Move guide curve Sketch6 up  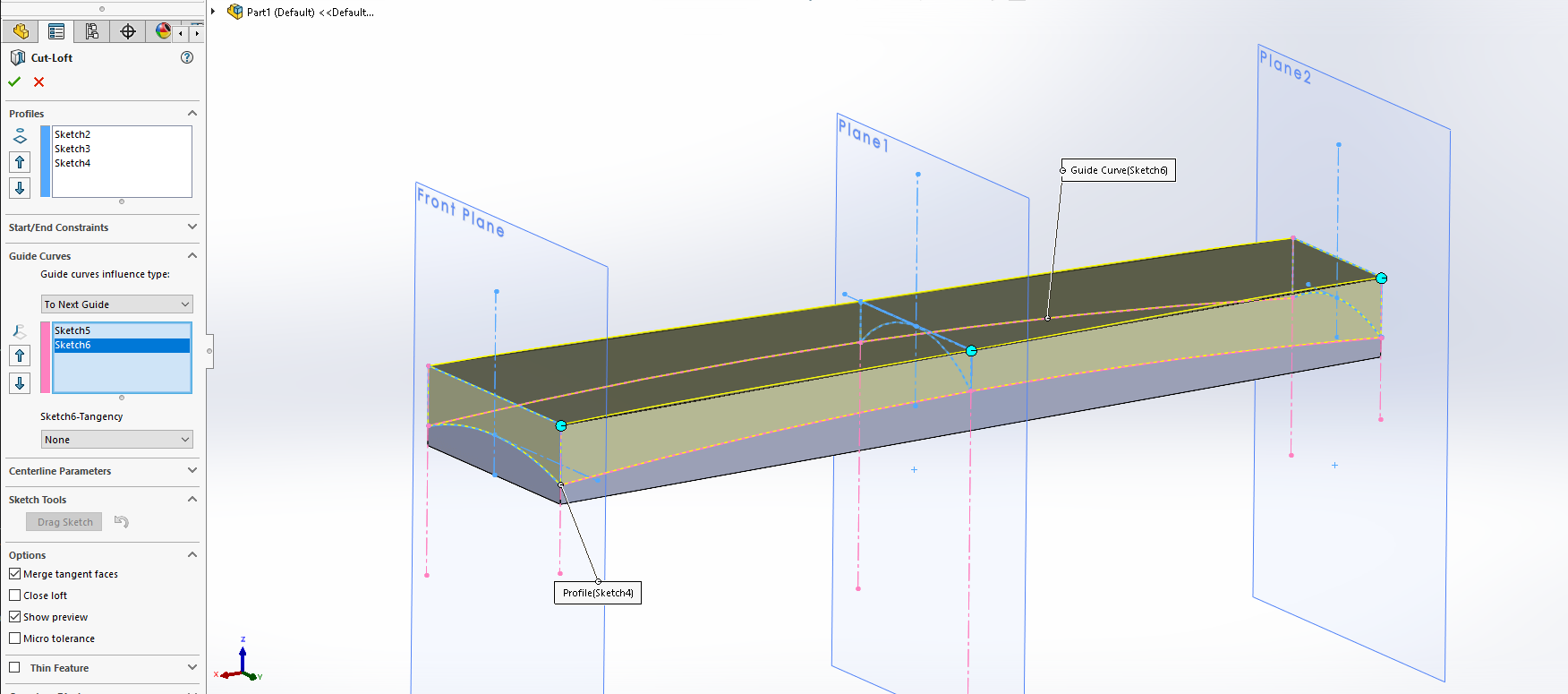20,356
